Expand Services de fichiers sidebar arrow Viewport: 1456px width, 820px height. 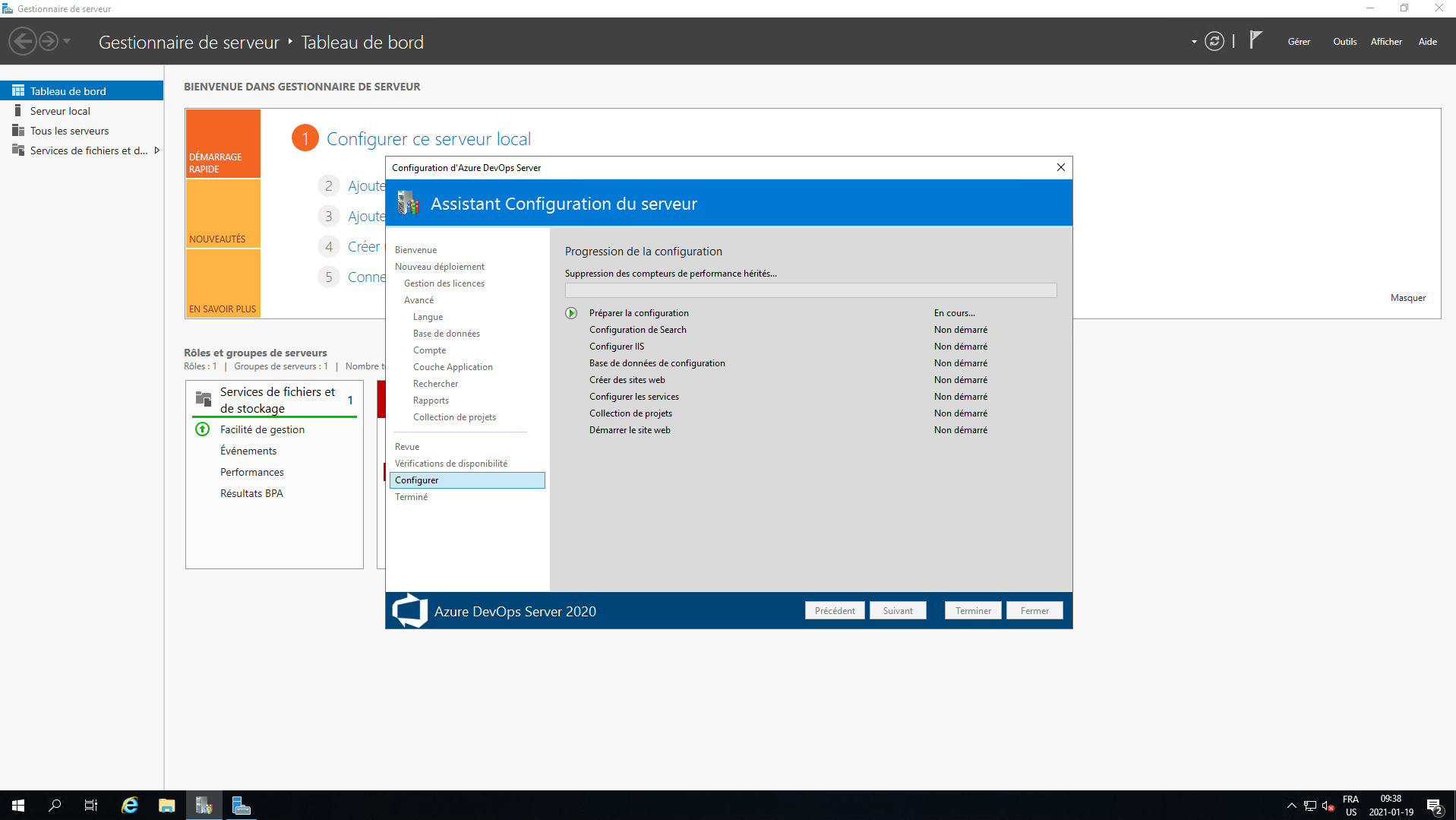tap(157, 150)
